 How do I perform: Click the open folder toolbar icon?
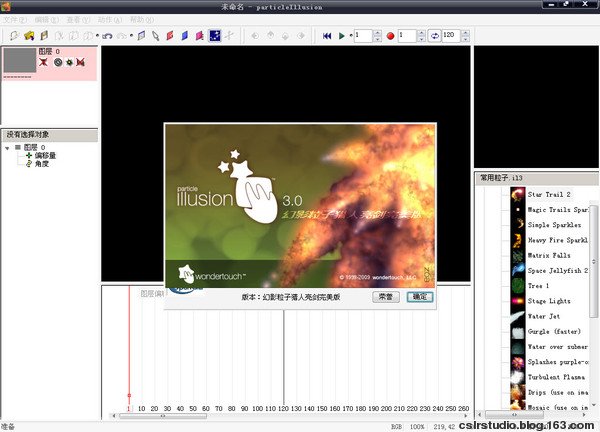[x=29, y=36]
